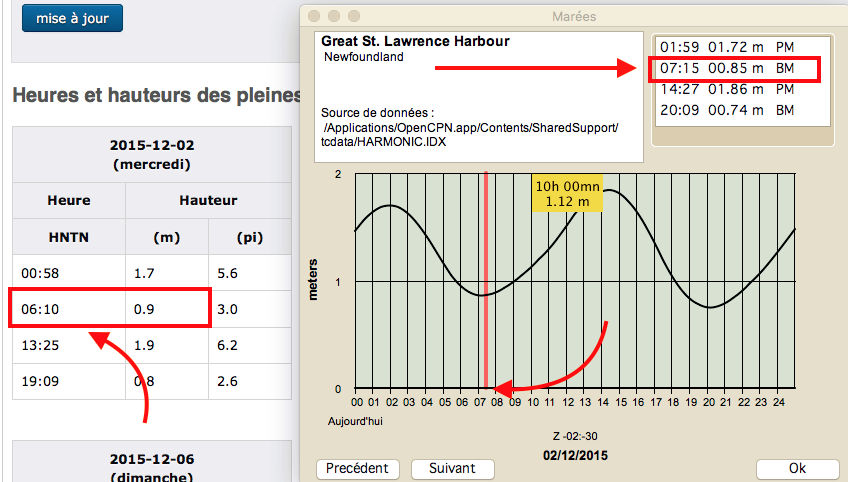Close the Marées window
The image size is (848, 482).
314,17
